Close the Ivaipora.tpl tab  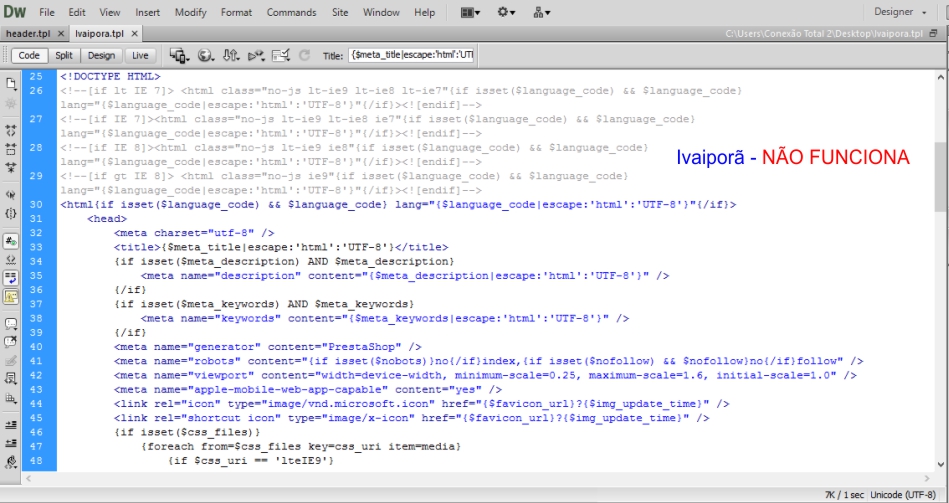point(134,34)
